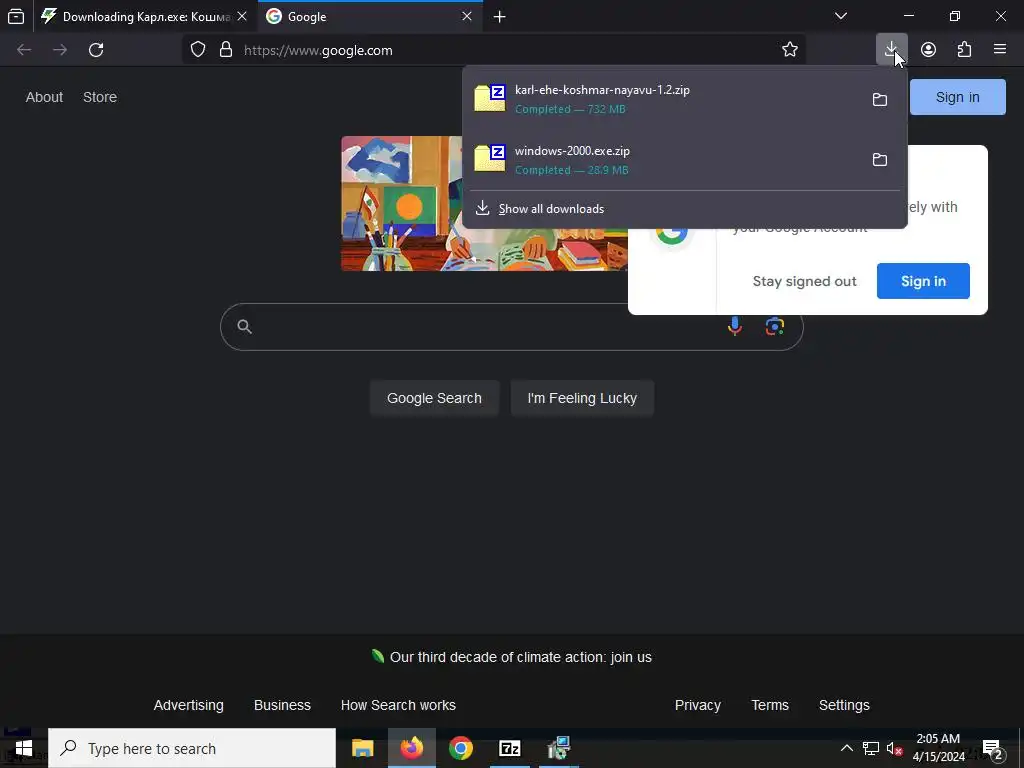Open Privacy footer link
Image resolution: width=1024 pixels, height=768 pixels.
tap(697, 705)
